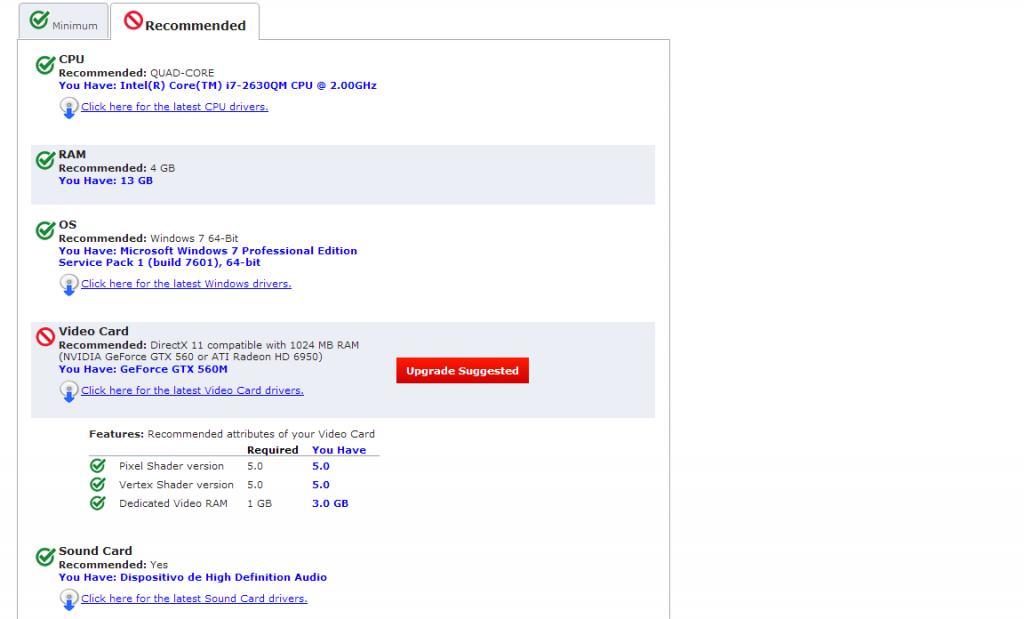The width and height of the screenshot is (1024, 619).
Task: Click the 'Recommended: Windows 7 64-Bit' text
Action: click(148, 238)
